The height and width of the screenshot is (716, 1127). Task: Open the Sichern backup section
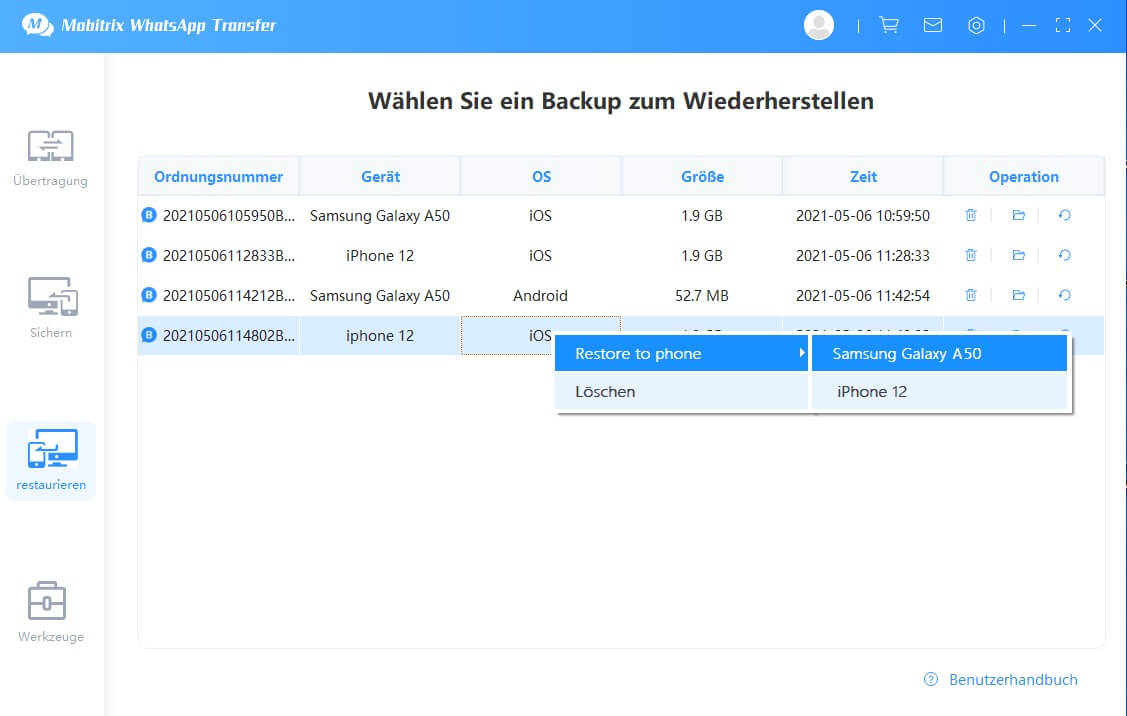coord(50,309)
